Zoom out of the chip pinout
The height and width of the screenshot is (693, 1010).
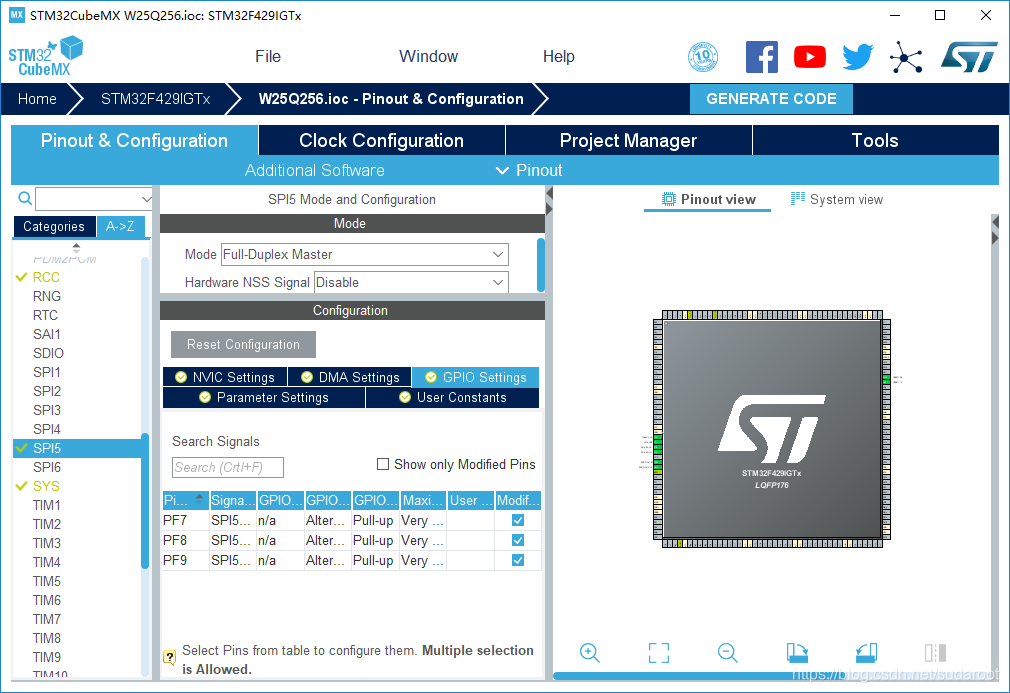click(727, 652)
